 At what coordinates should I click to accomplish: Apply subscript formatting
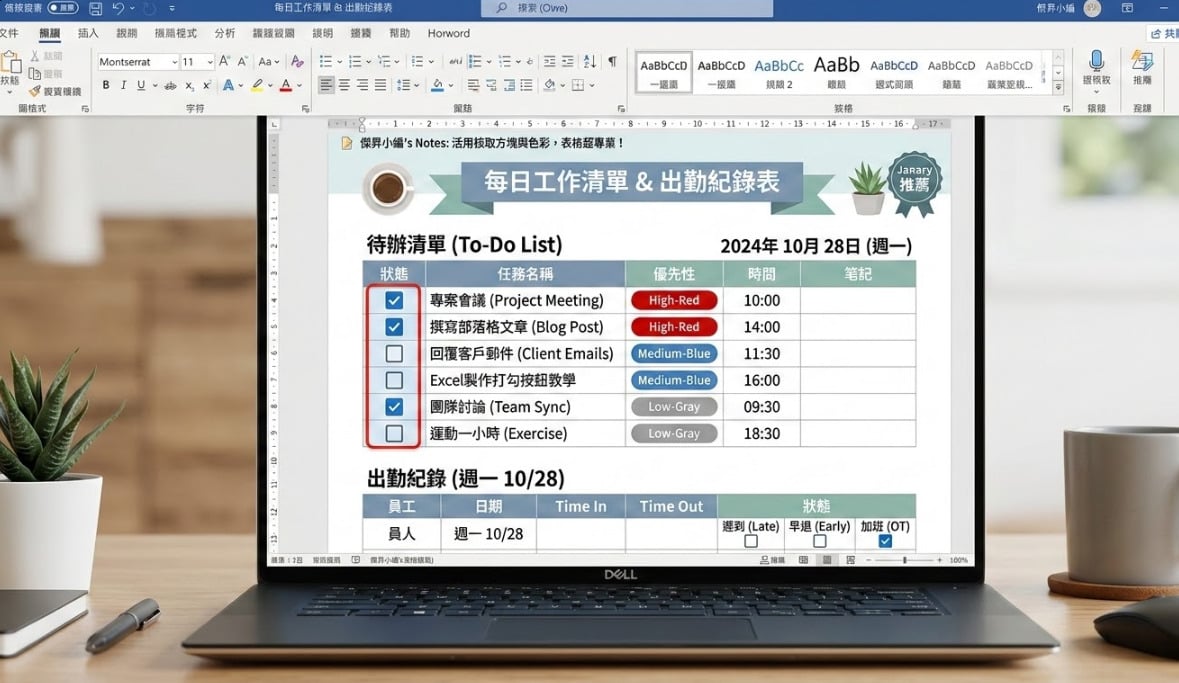189,85
